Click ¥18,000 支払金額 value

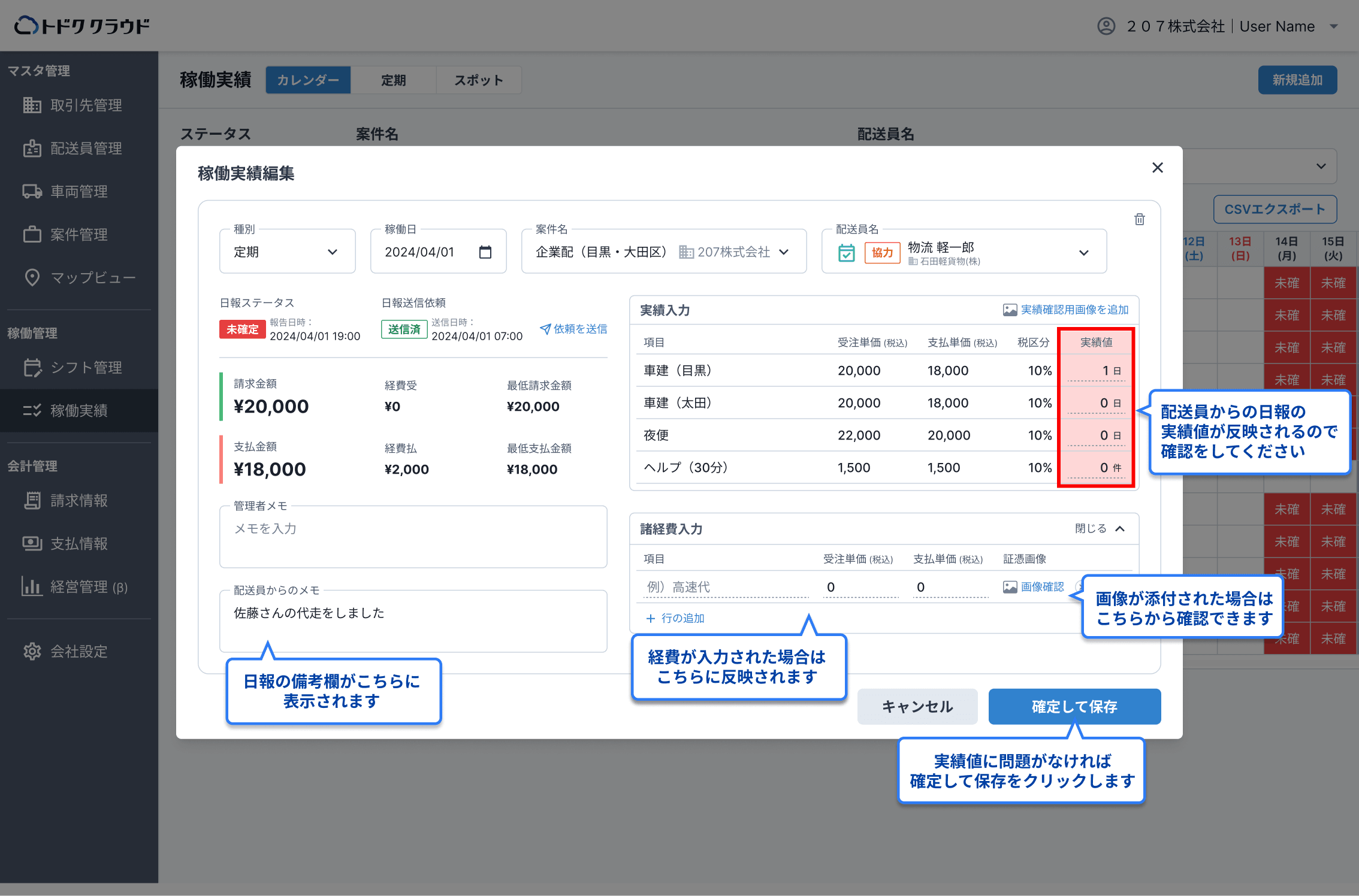270,470
